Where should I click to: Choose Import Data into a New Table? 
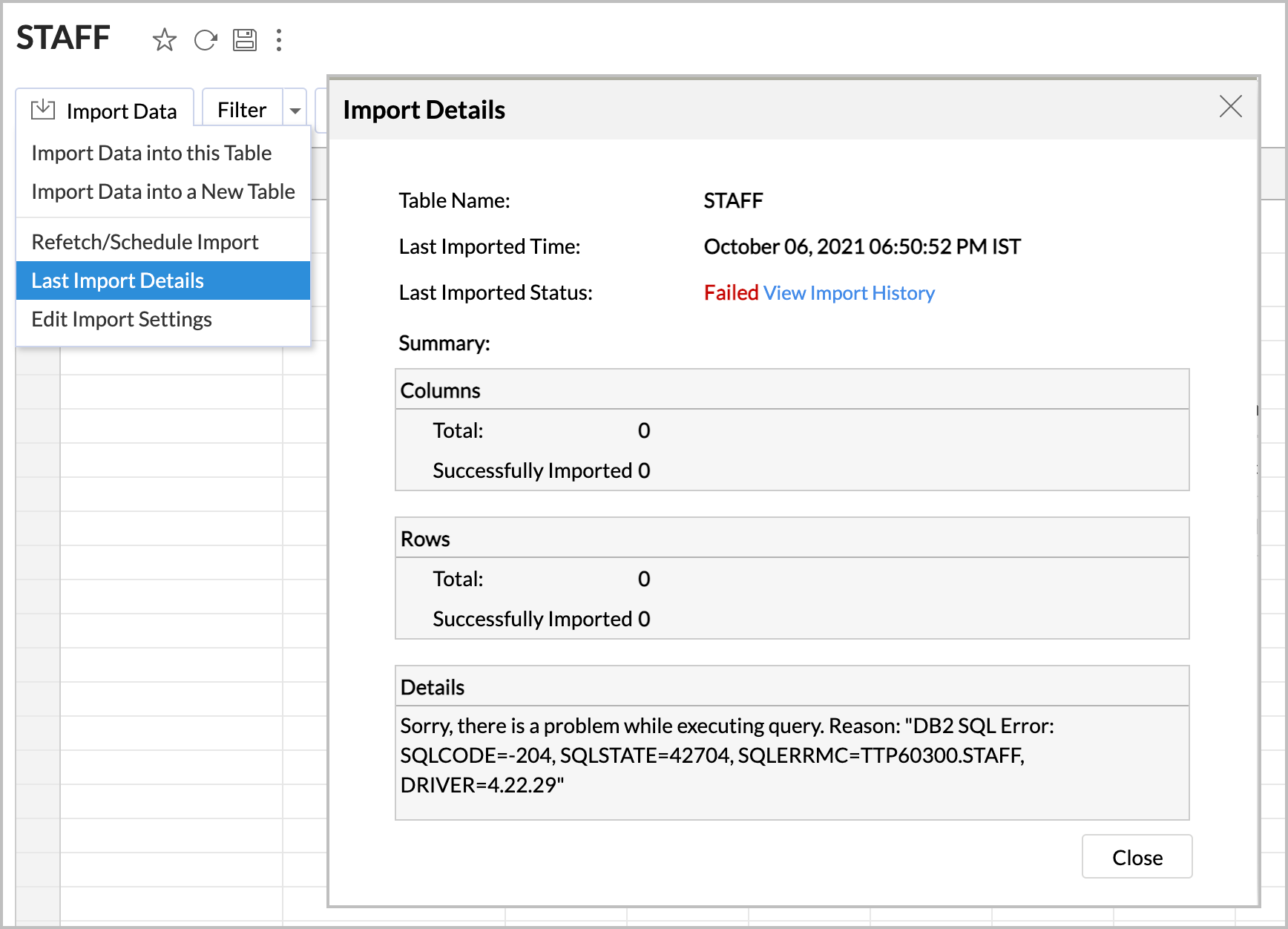click(163, 191)
